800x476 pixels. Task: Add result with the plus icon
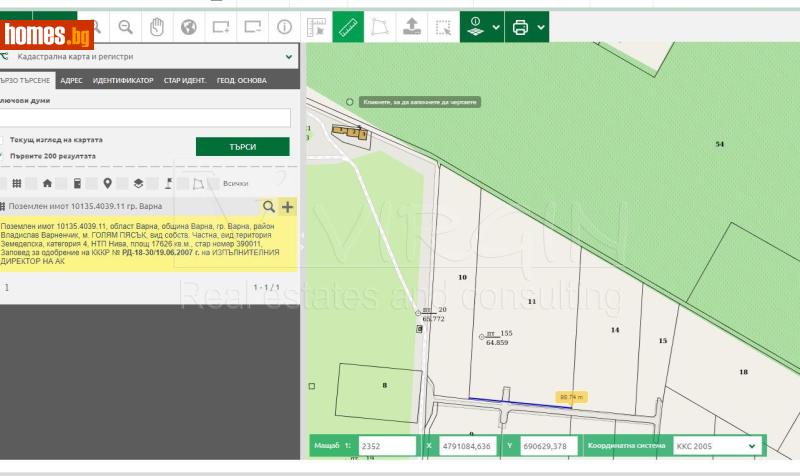(x=288, y=207)
